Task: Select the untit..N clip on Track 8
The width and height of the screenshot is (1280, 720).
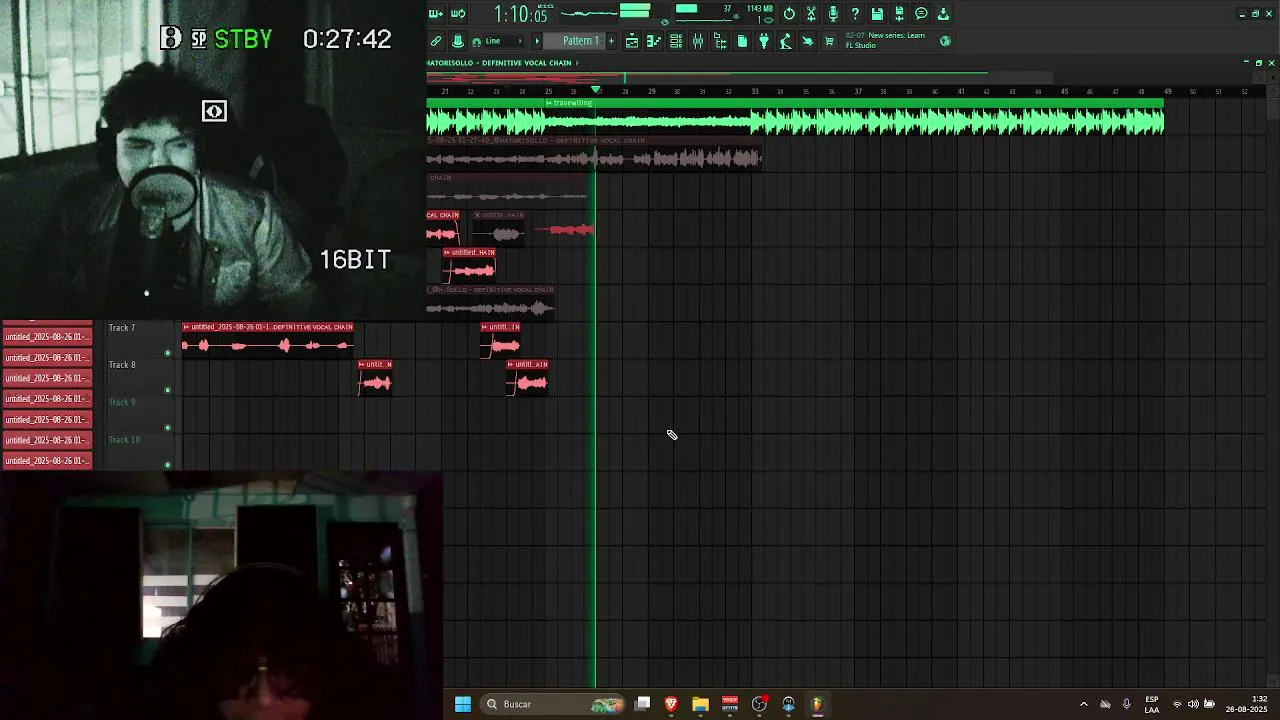Action: pos(375,377)
